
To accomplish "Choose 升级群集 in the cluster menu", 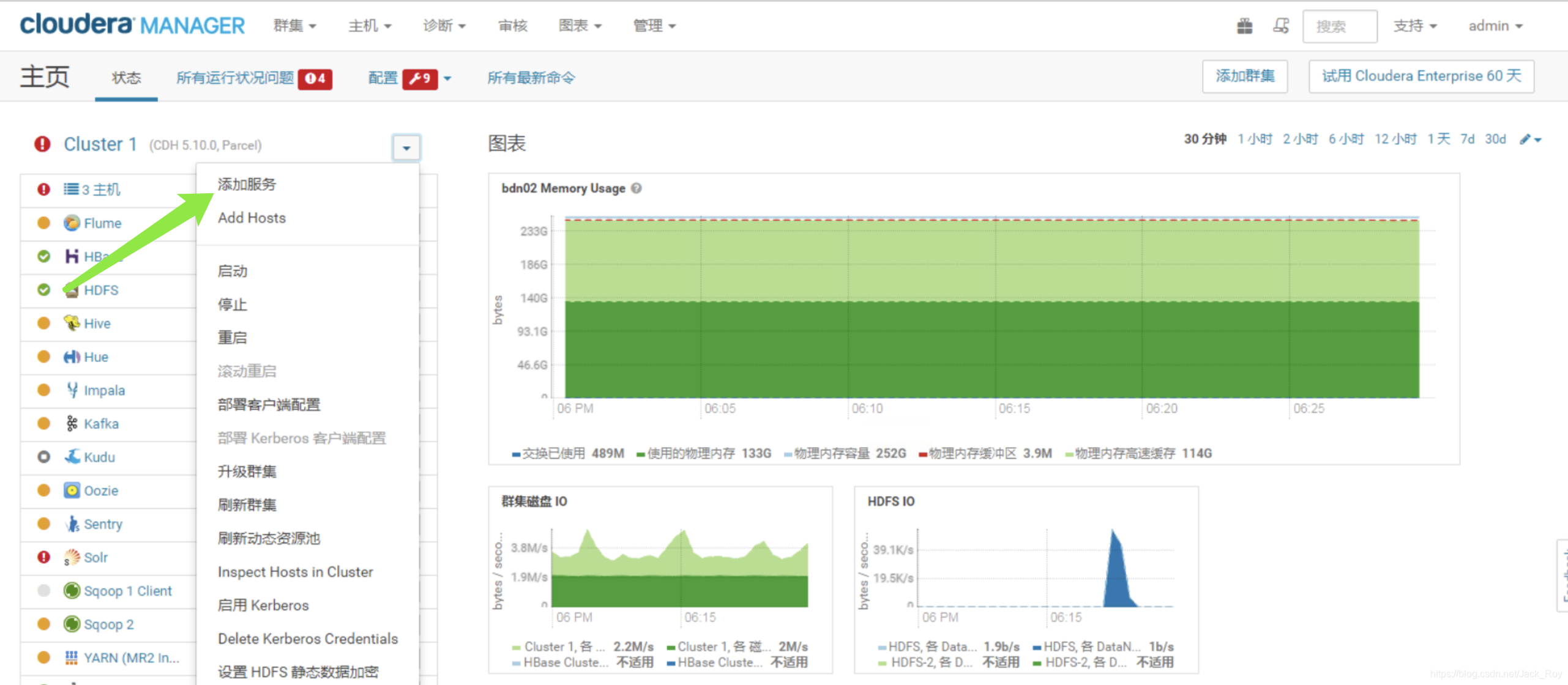I will (x=247, y=472).
